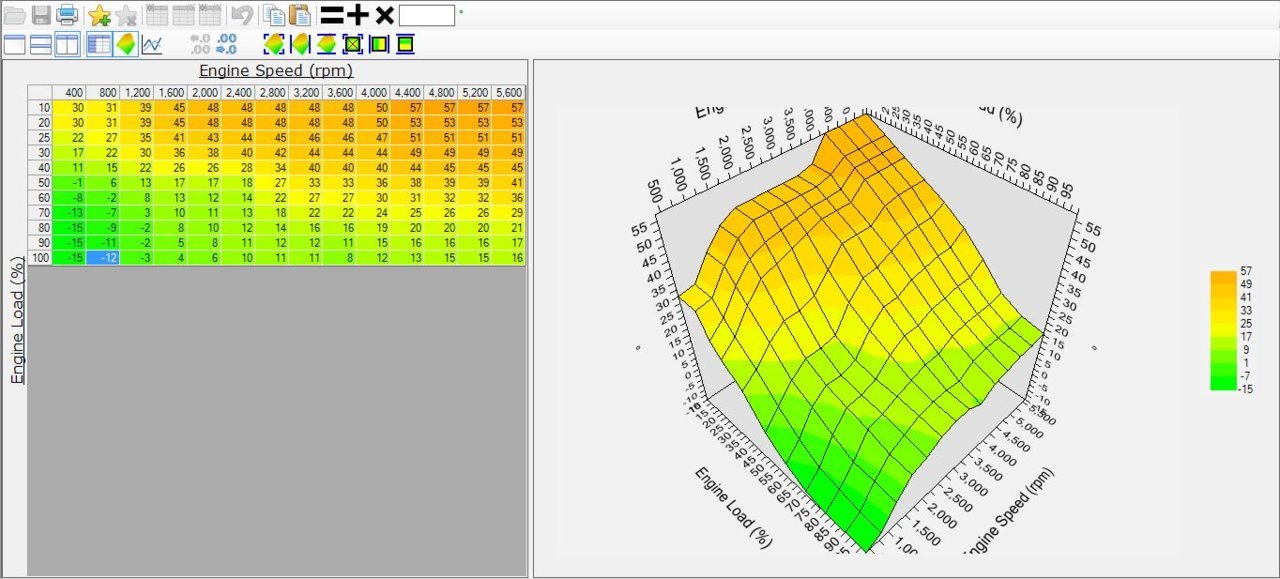Click the green bottom of the color legend
The image size is (1280, 579).
(1224, 382)
